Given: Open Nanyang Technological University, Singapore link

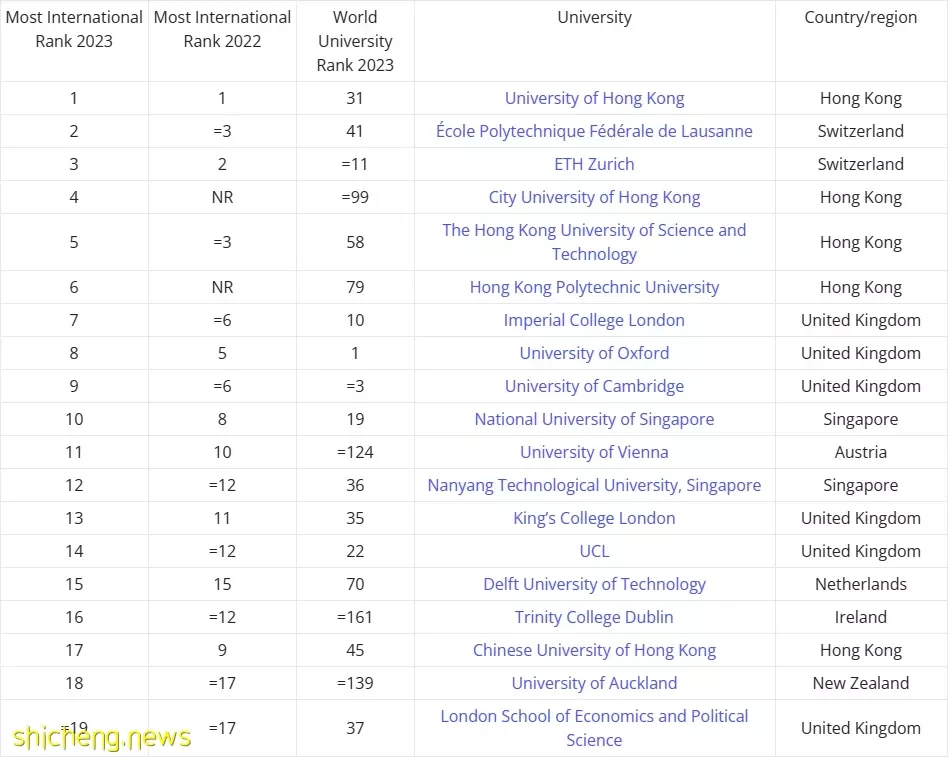Looking at the screenshot, I should (x=594, y=486).
